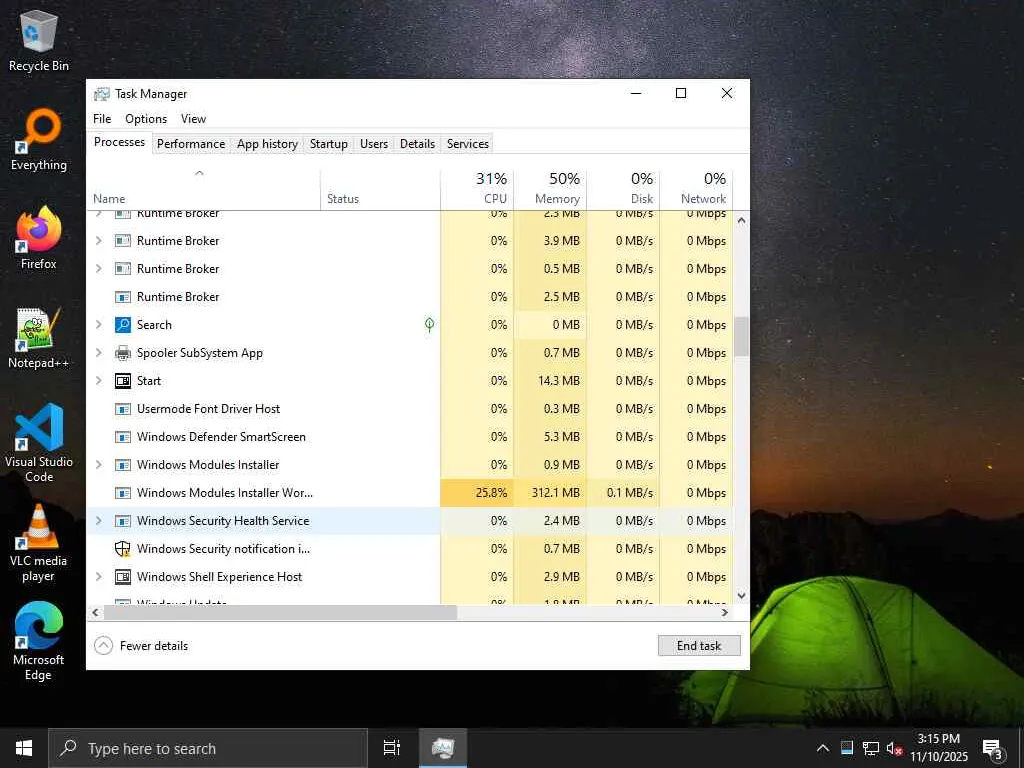Screen dimensions: 1024x768
Task: Switch to the Performance tab
Action: tap(191, 144)
